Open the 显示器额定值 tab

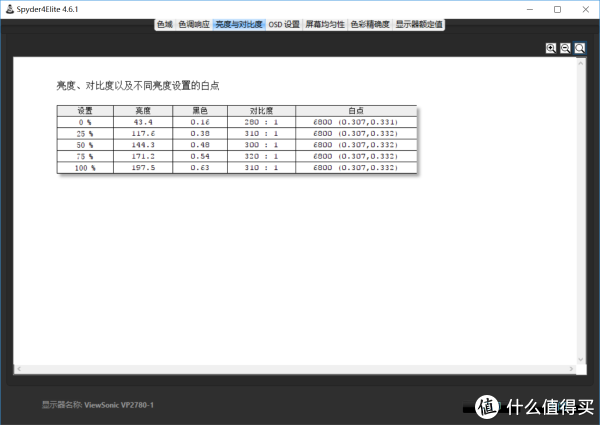tap(419, 25)
